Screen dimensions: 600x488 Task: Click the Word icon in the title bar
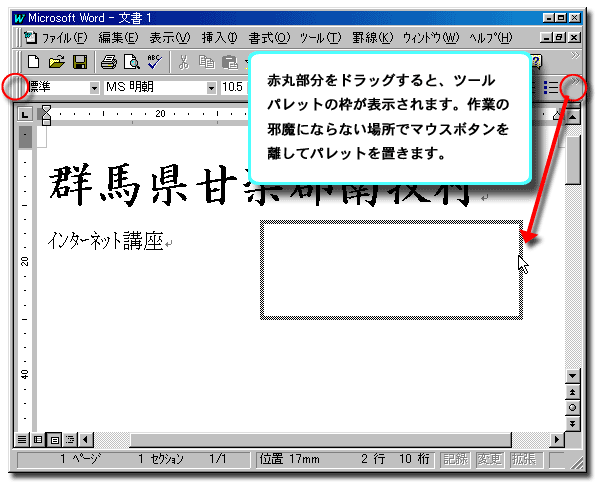[x=19, y=18]
